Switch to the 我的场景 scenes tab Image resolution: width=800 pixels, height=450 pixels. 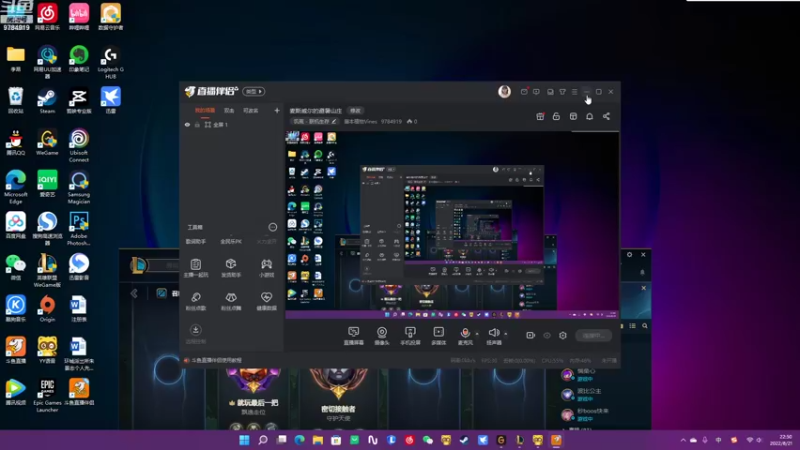tap(205, 110)
